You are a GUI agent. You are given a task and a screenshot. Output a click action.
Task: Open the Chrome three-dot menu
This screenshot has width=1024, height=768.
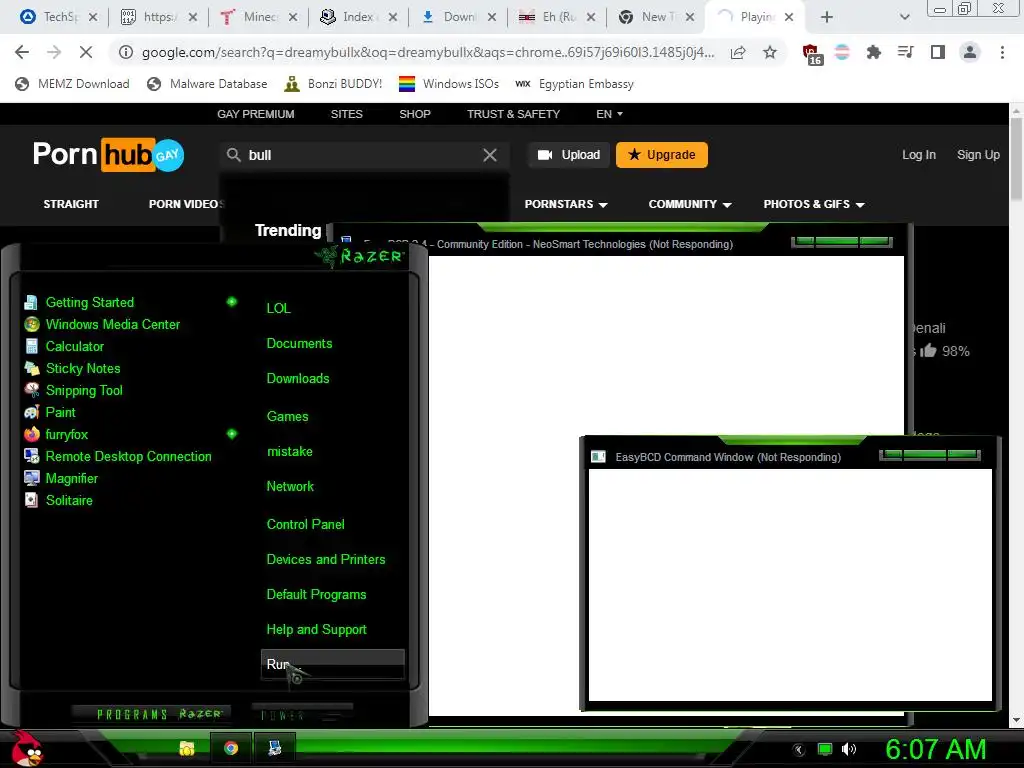click(1002, 52)
